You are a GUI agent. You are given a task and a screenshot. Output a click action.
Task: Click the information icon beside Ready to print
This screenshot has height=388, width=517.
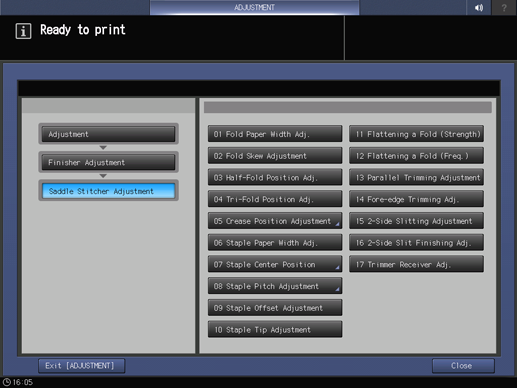[x=23, y=31]
